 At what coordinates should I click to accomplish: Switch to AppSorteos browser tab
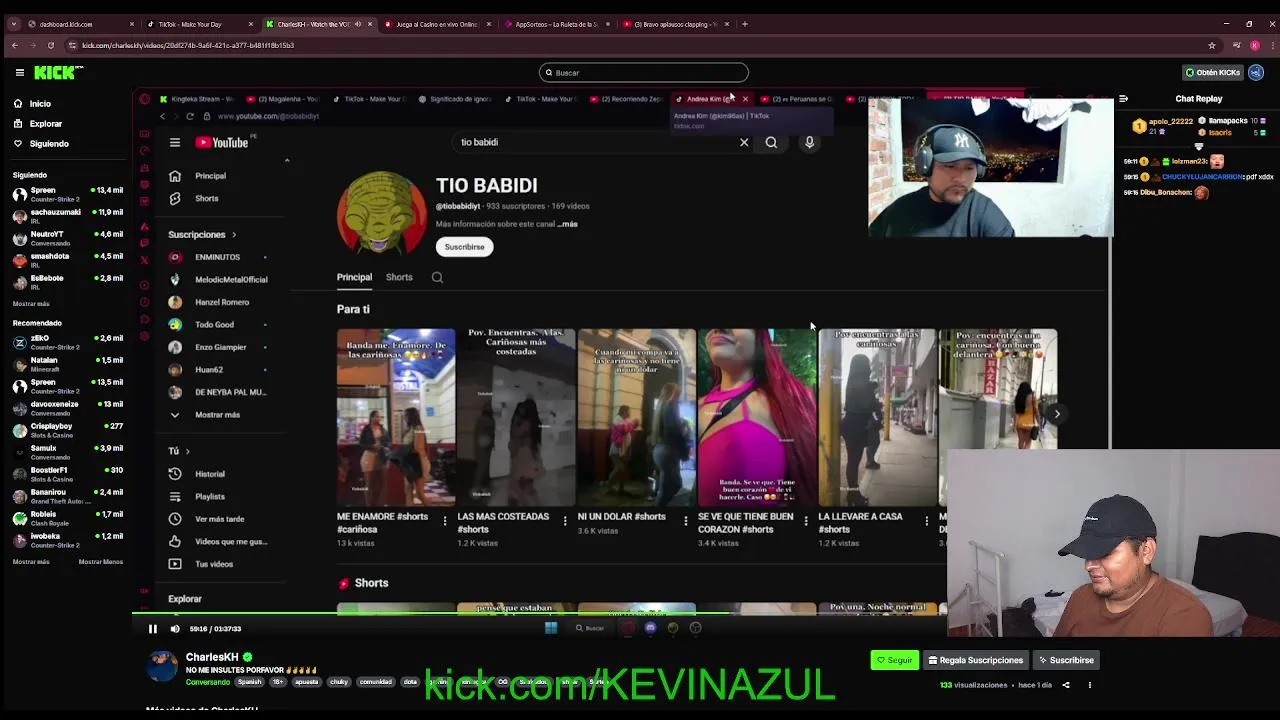tap(554, 24)
